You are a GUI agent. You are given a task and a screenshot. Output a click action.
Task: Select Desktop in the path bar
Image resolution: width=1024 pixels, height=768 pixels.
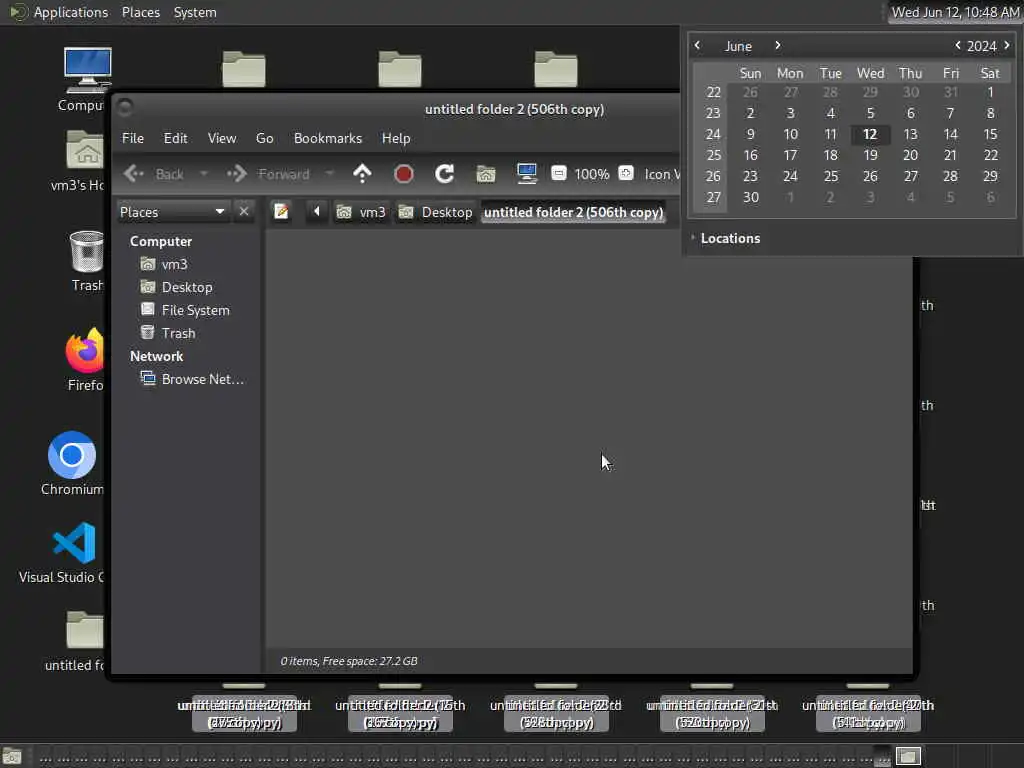pos(436,212)
